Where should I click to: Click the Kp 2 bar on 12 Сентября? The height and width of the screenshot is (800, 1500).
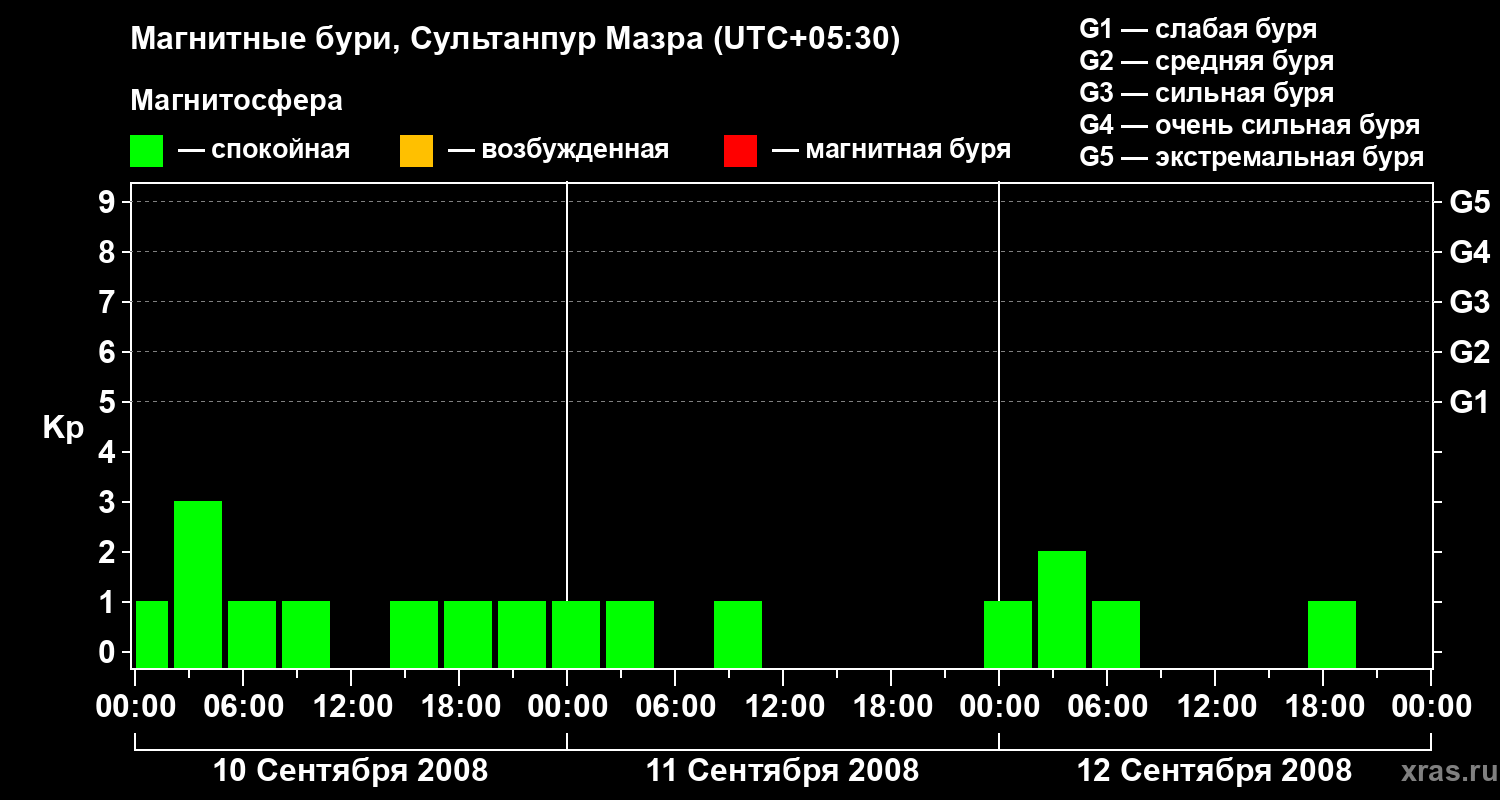pos(1062,609)
